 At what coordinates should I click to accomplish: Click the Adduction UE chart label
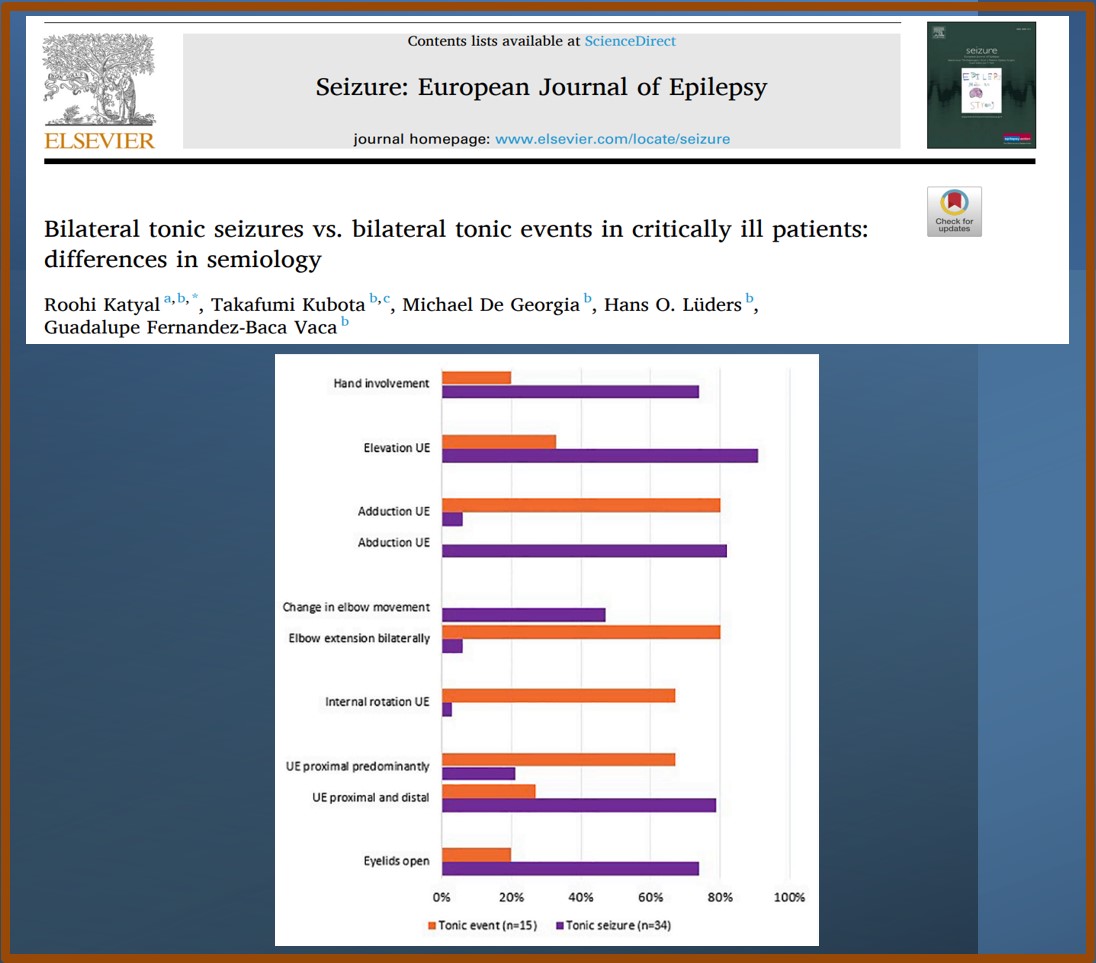[394, 512]
